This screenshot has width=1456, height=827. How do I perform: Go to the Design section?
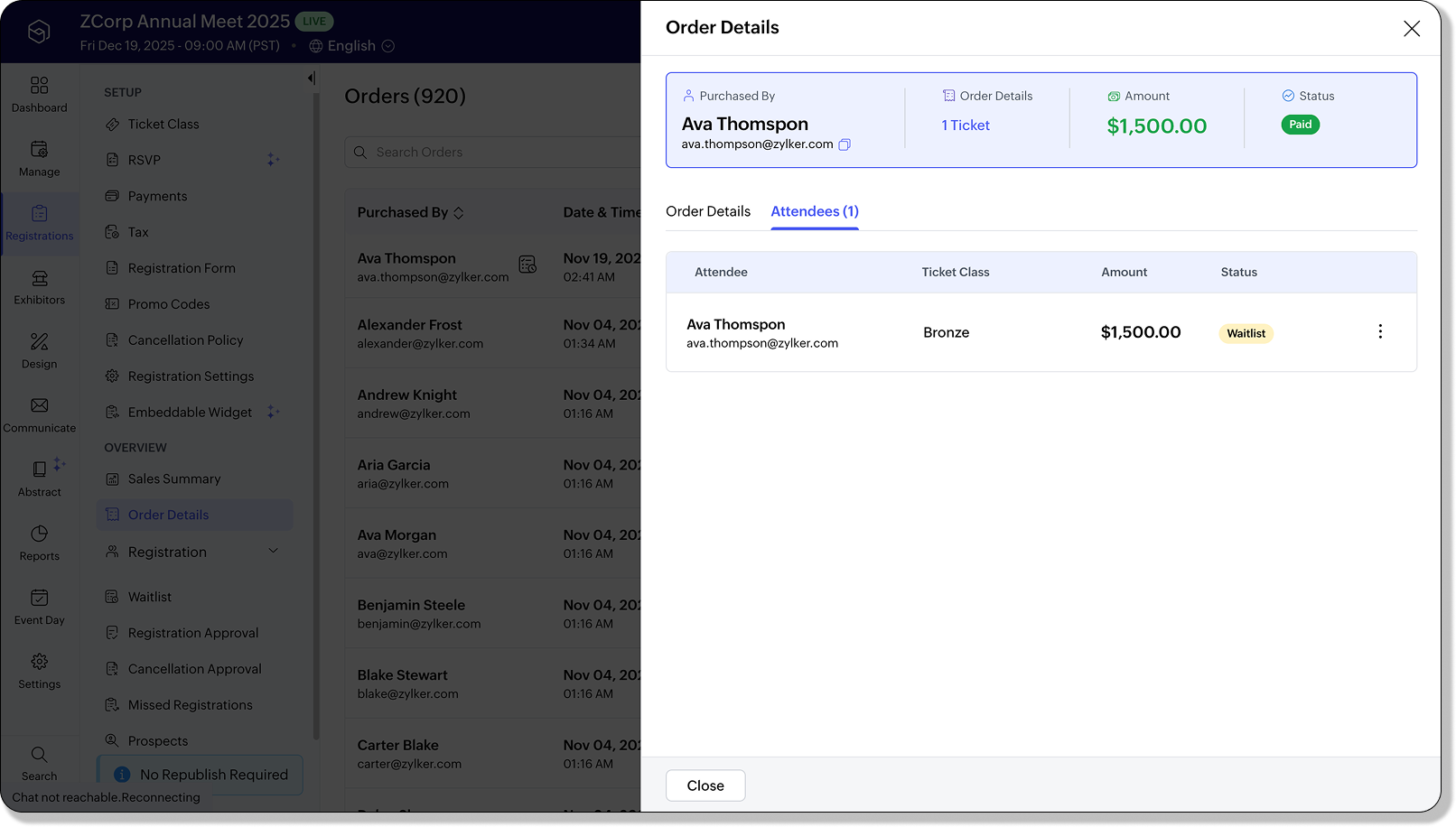coord(39,343)
